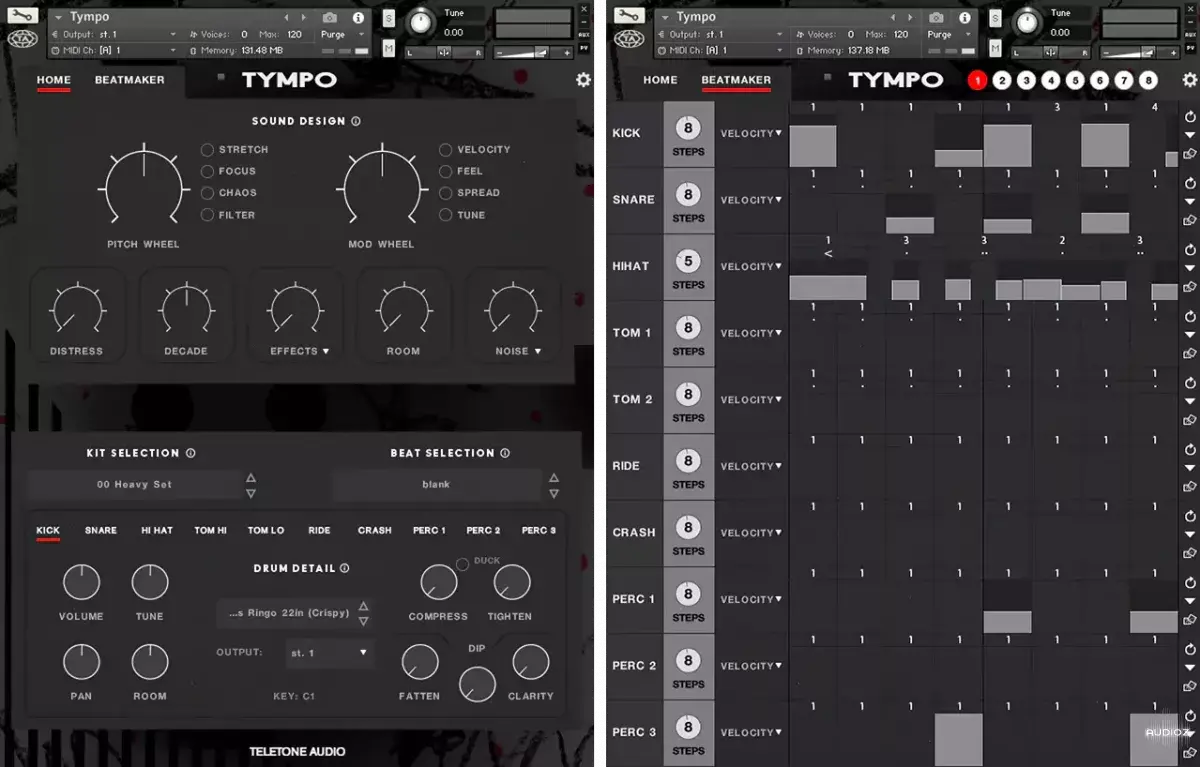
Task: Open settings gear in the left Home window
Action: [x=583, y=81]
